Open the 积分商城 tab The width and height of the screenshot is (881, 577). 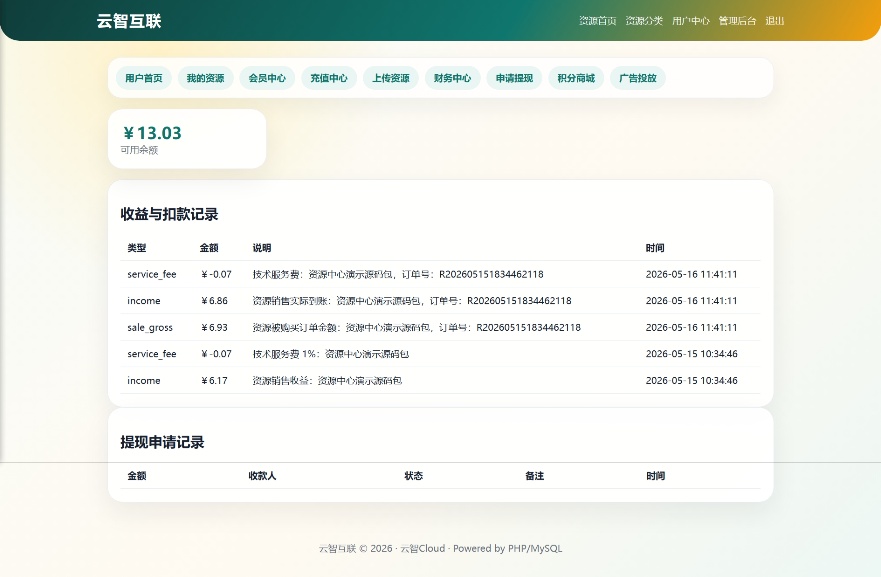tap(576, 78)
